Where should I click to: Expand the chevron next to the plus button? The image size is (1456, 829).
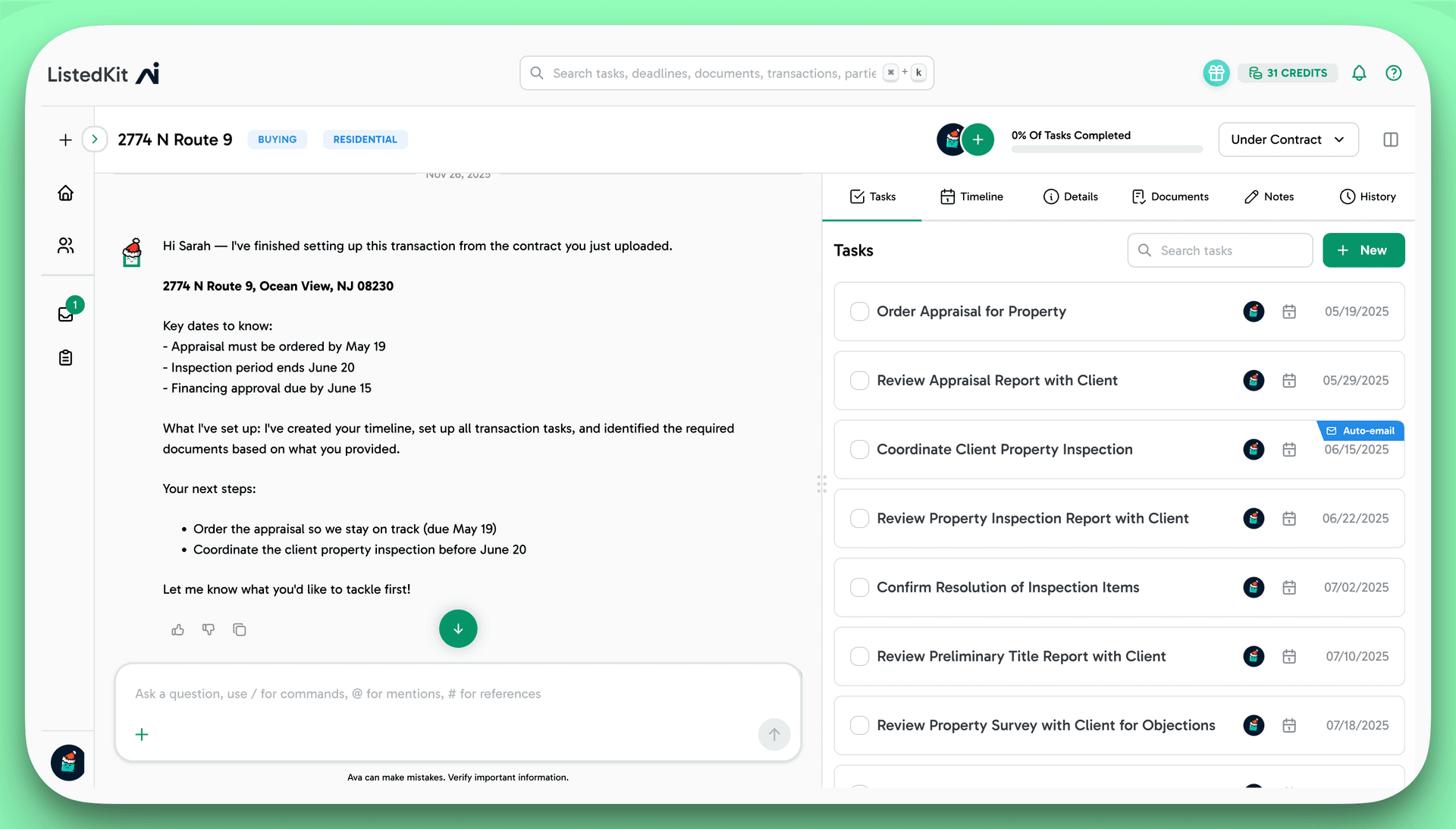pos(95,139)
